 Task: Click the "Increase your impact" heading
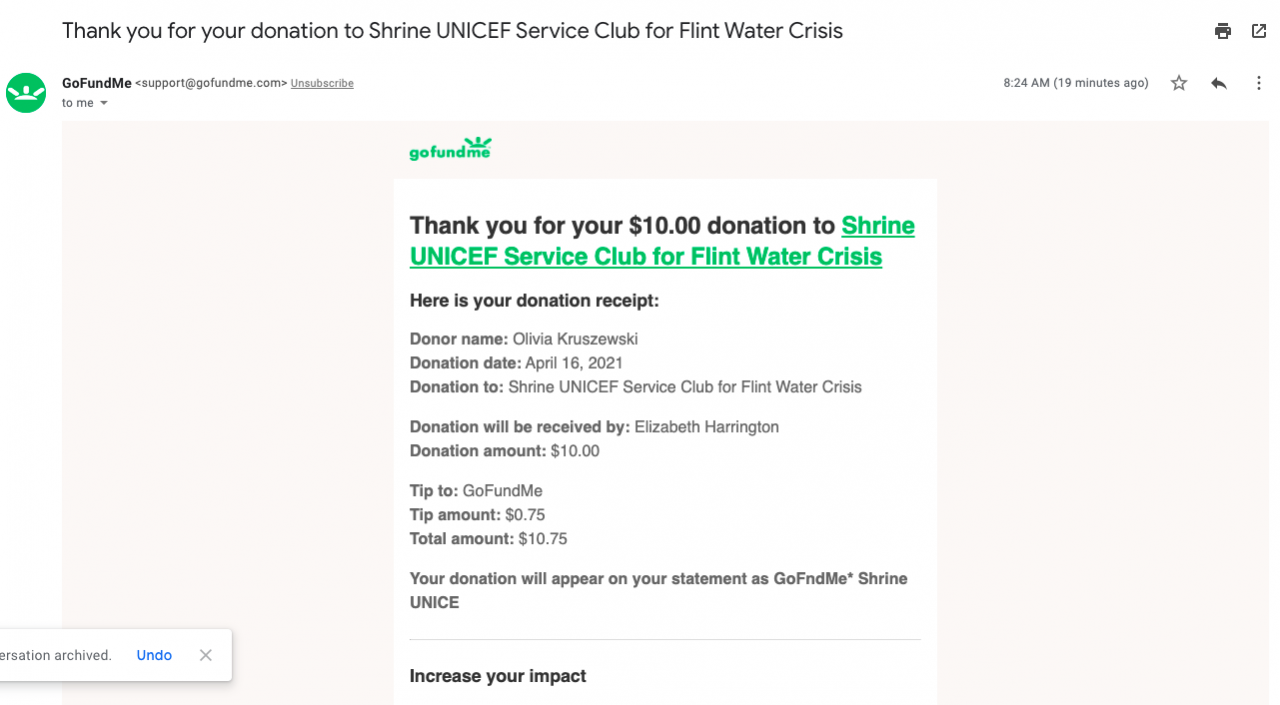tap(498, 676)
